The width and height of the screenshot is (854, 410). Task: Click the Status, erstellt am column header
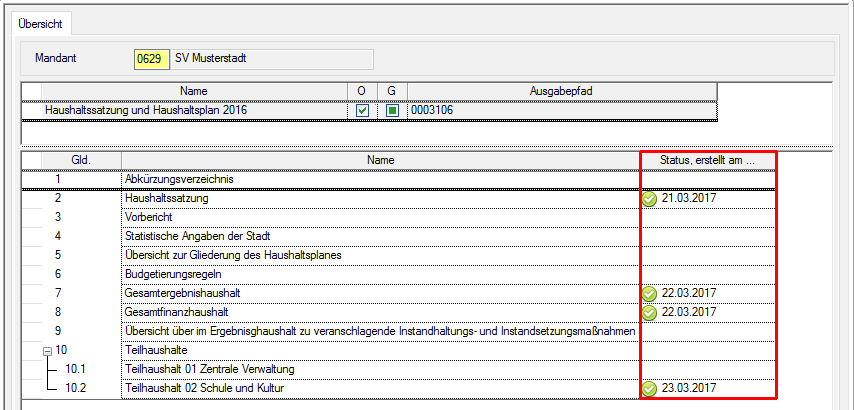tap(707, 160)
